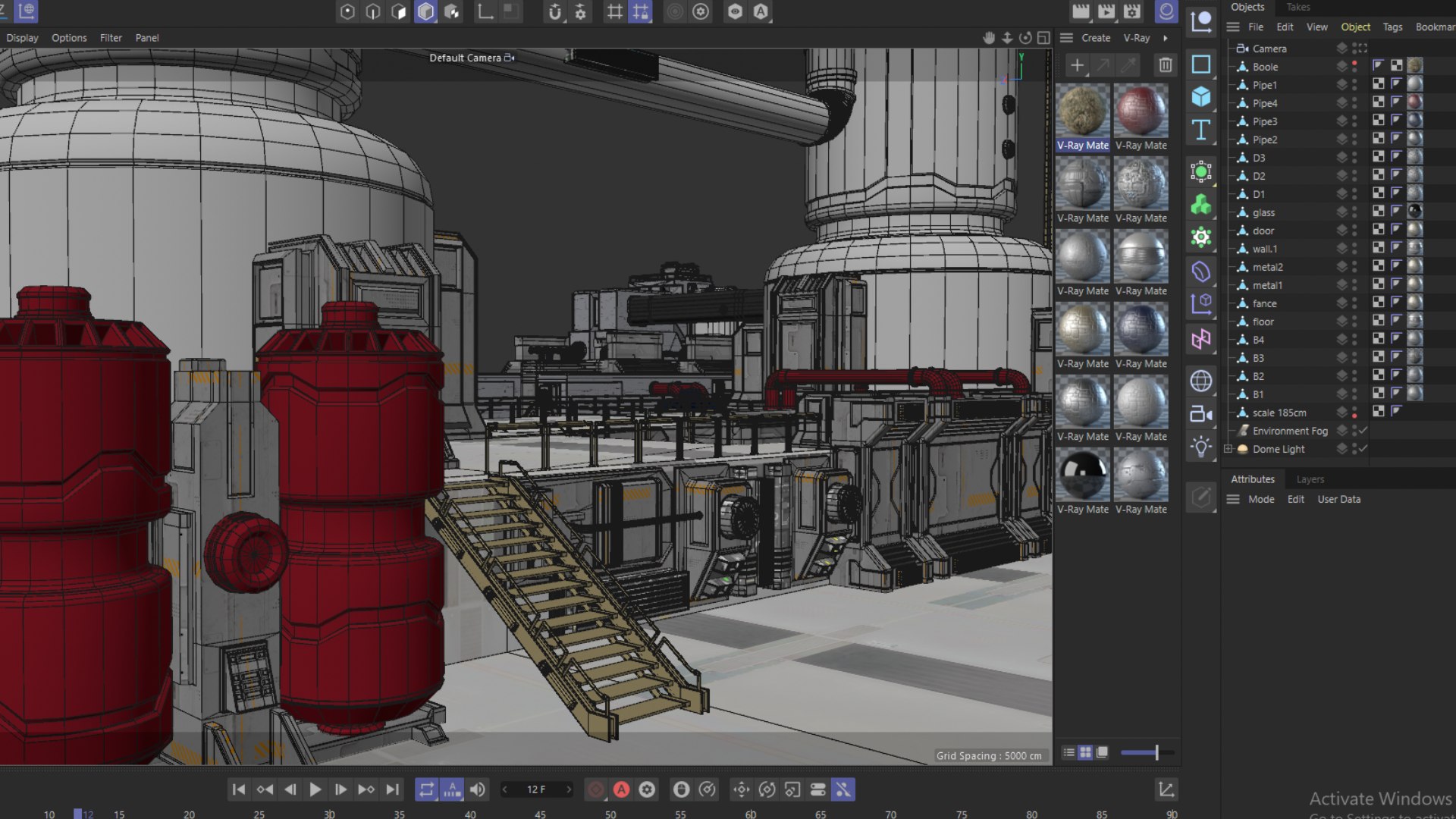
Task: Open material manager hamburger menu
Action: click(1066, 37)
